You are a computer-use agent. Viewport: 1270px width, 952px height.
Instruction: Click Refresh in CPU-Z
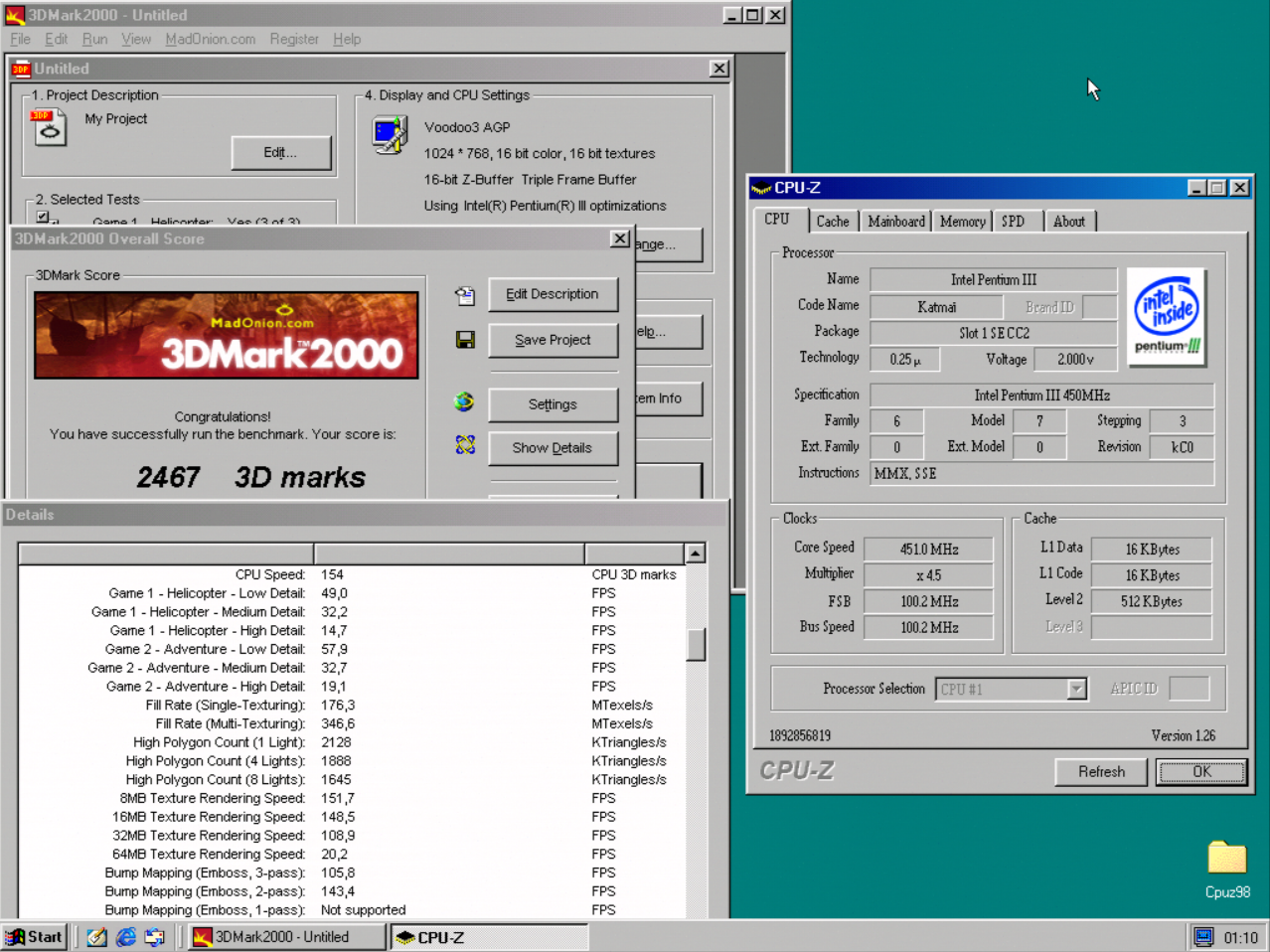click(1101, 772)
